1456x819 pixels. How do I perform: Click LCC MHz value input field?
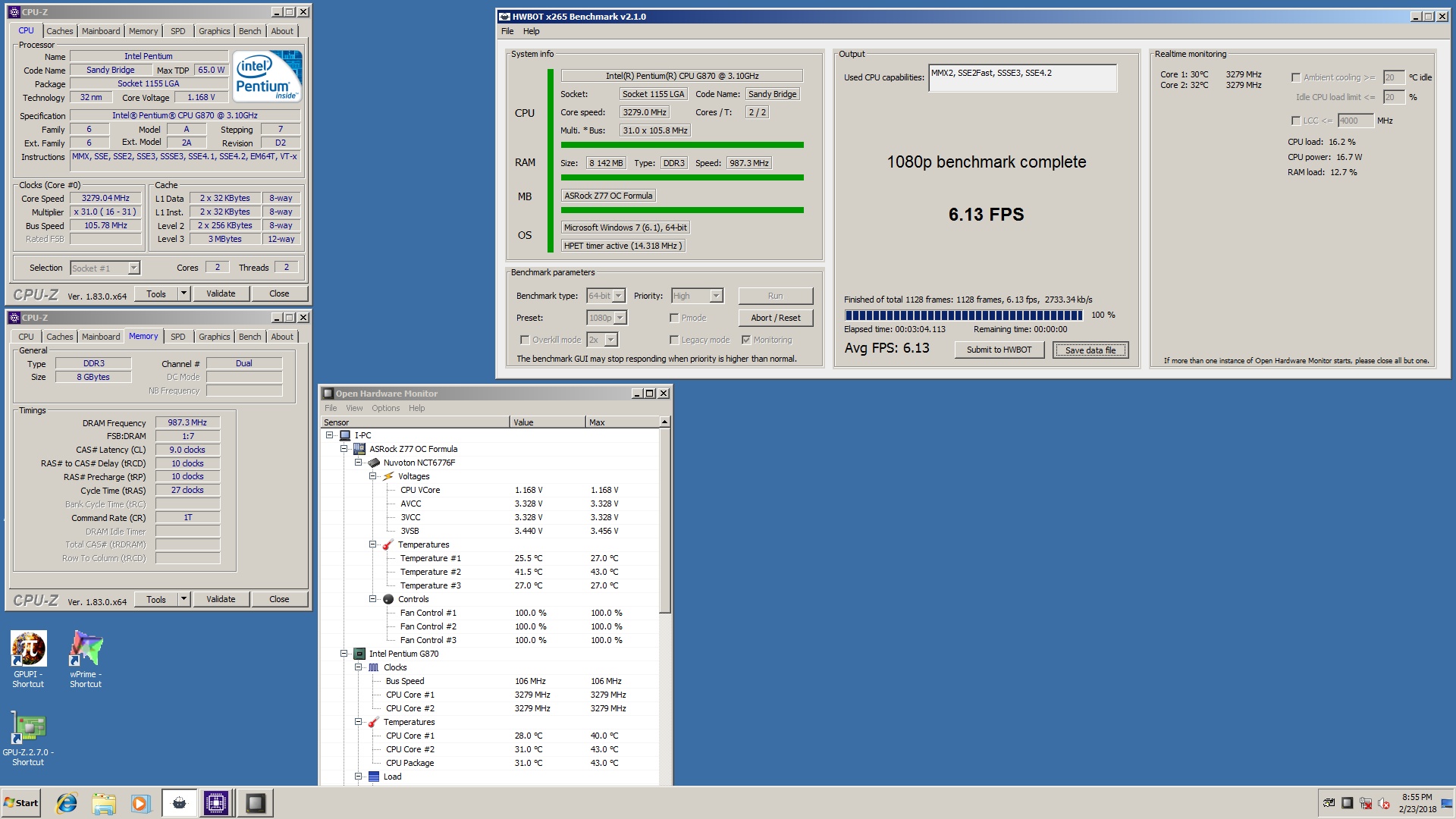(x=1355, y=121)
